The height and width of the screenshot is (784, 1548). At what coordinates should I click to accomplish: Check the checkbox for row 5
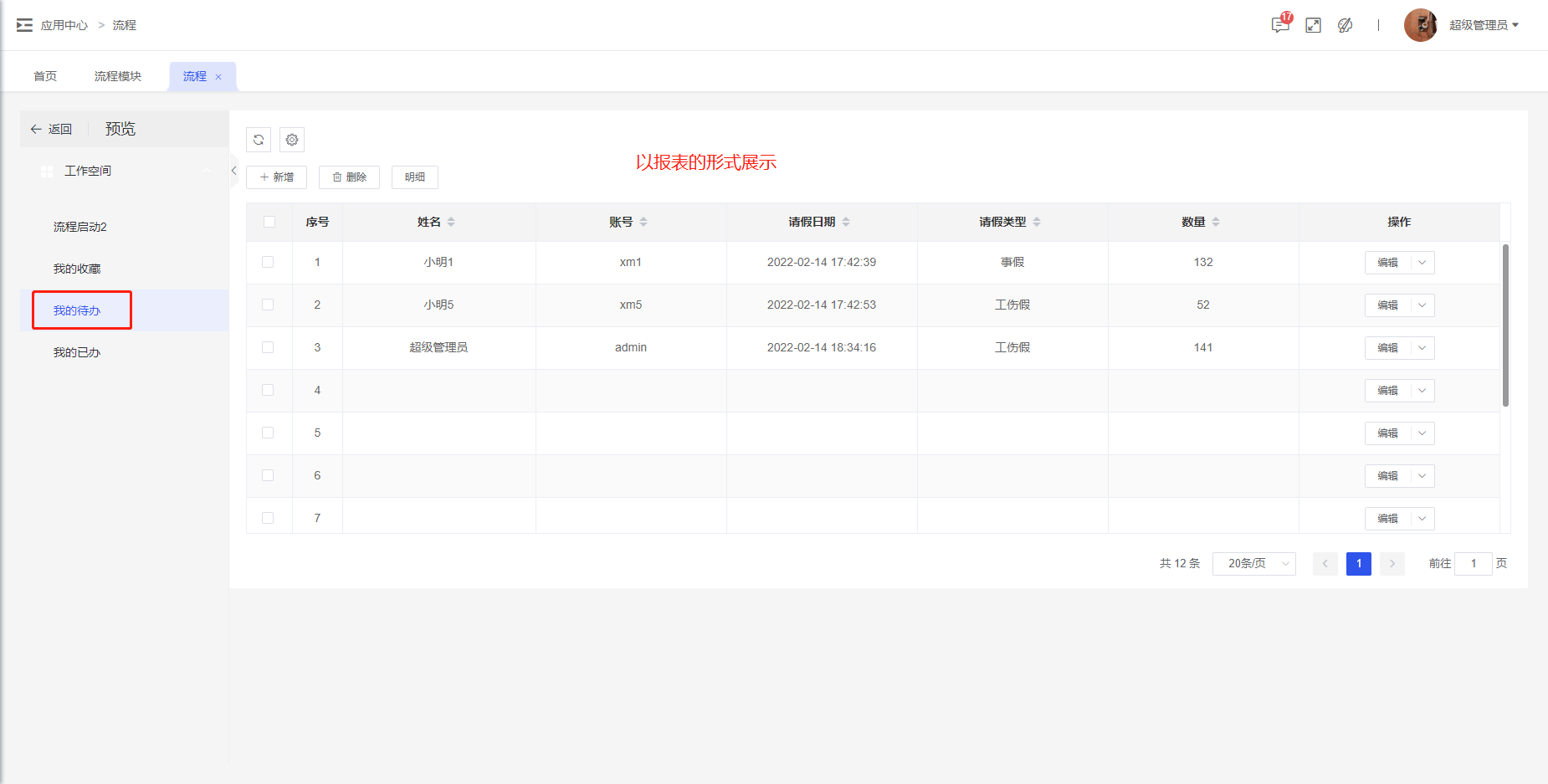tap(268, 433)
